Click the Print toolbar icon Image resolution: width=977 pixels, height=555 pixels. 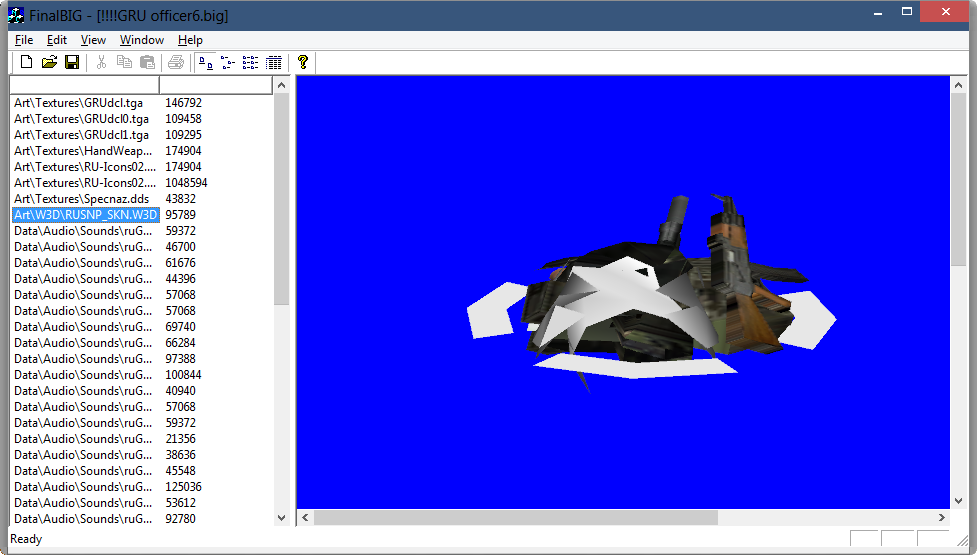click(x=176, y=63)
